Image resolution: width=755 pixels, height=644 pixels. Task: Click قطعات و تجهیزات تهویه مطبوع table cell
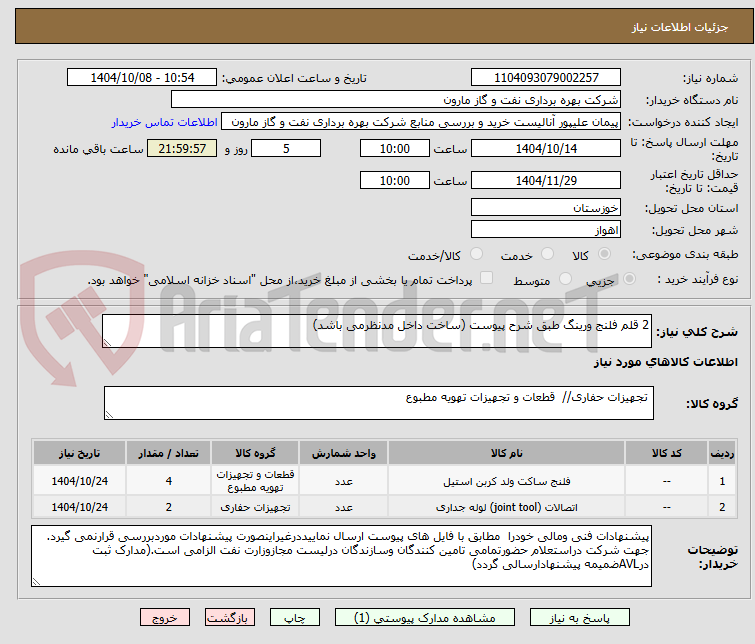pos(255,481)
